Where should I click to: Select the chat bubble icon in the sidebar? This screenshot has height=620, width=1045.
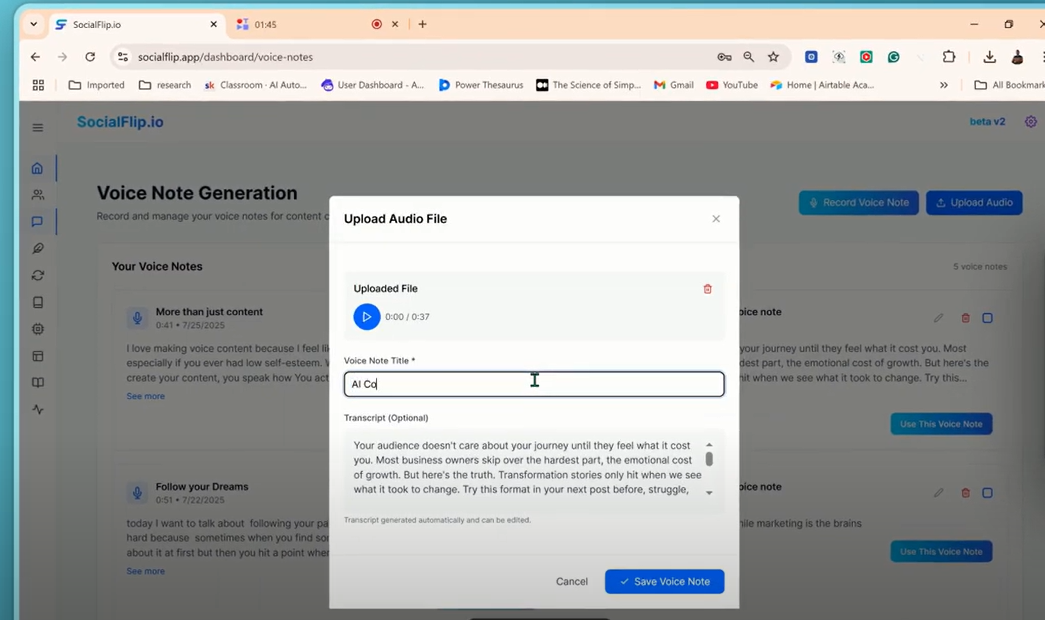37,221
